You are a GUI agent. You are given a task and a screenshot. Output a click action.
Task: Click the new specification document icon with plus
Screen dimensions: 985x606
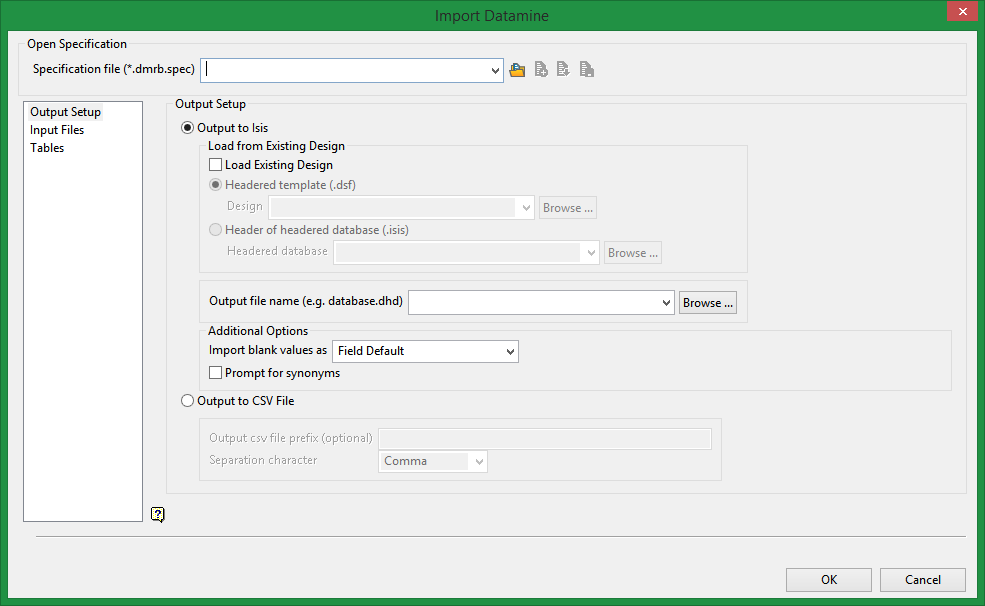coord(541,70)
